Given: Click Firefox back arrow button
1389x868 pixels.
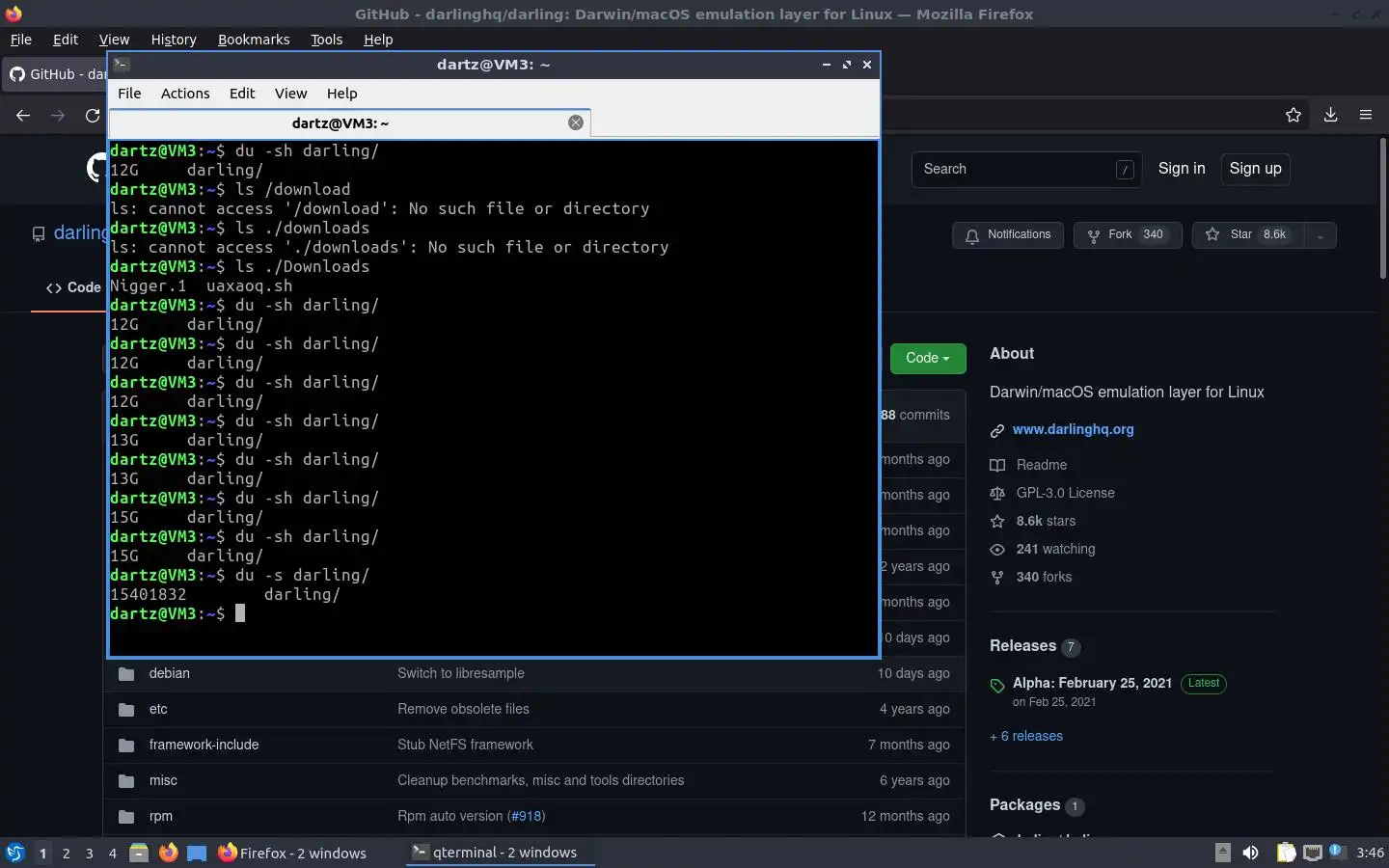Looking at the screenshot, I should [x=23, y=115].
